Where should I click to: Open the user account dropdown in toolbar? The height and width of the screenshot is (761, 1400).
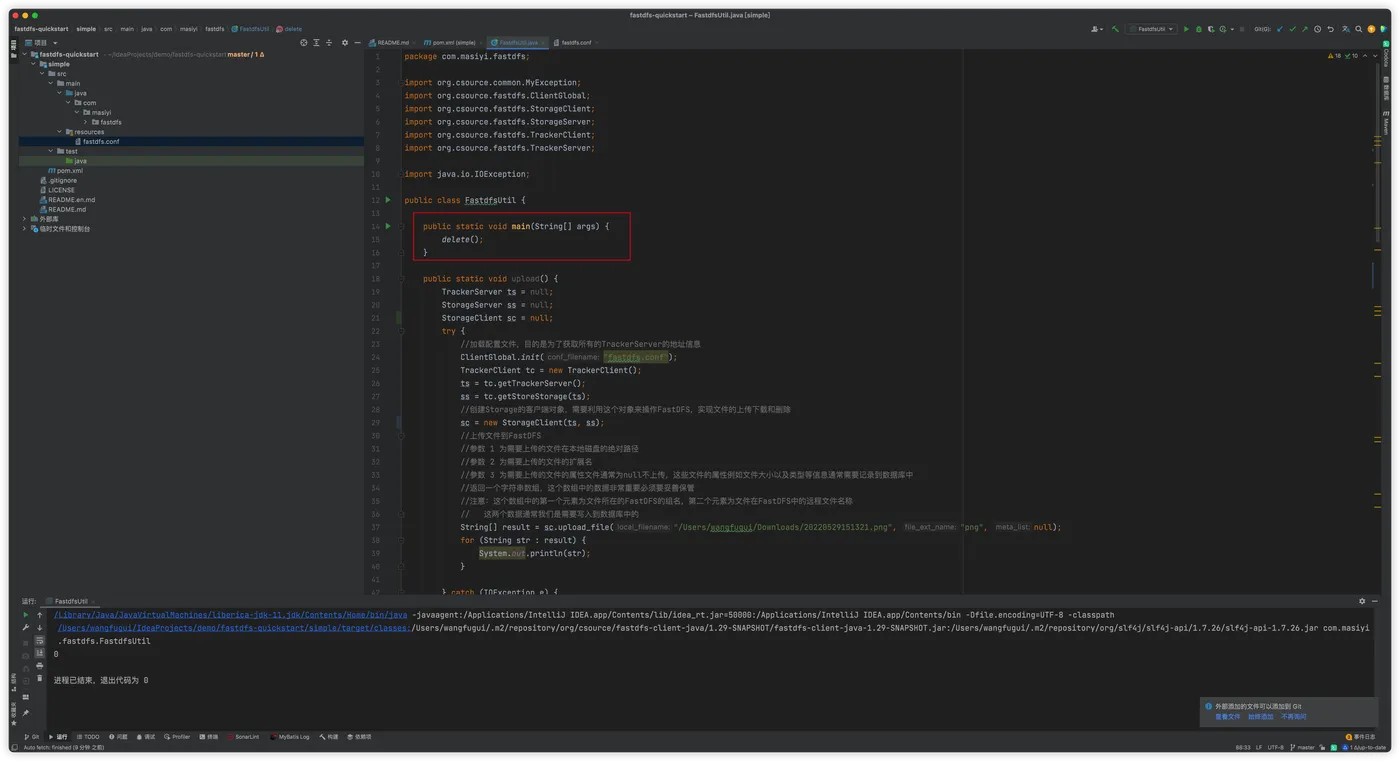[x=1097, y=29]
